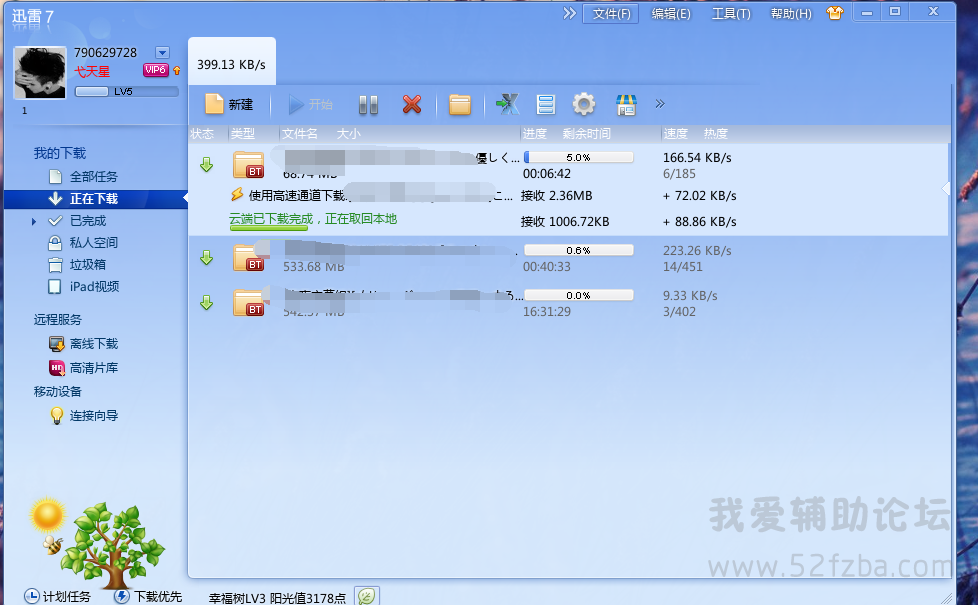This screenshot has height=605, width=978.
Task: Open 已完成 completed list
Action: (87, 221)
